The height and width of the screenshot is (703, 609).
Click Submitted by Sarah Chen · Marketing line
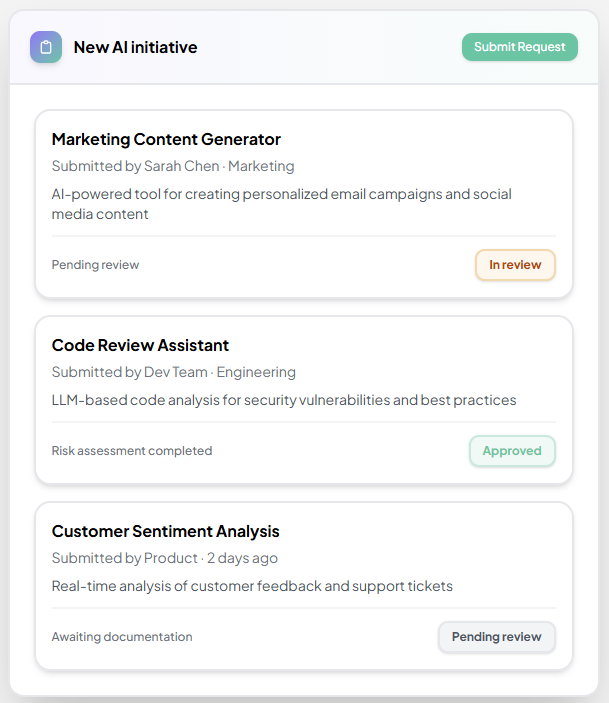click(x=173, y=166)
